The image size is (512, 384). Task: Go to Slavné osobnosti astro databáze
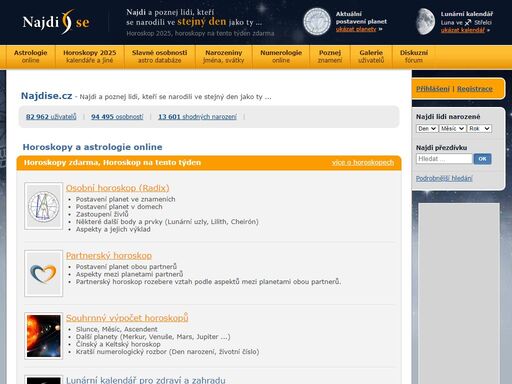[x=159, y=56]
